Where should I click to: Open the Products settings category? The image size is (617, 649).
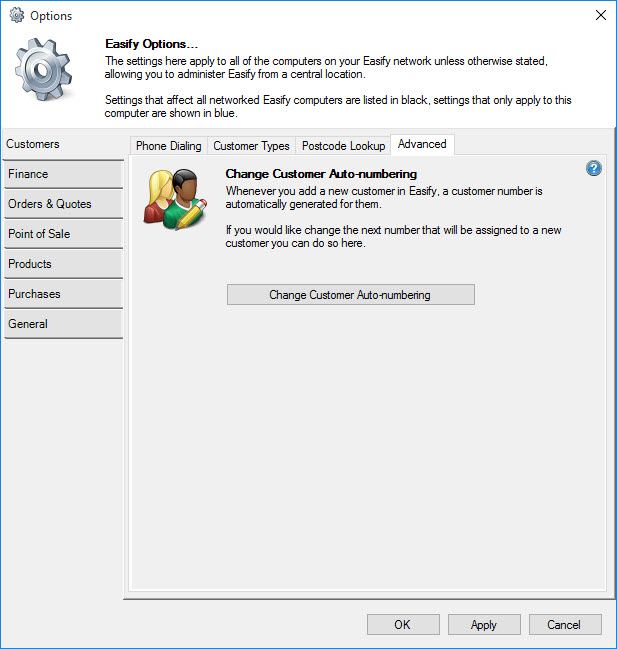62,264
